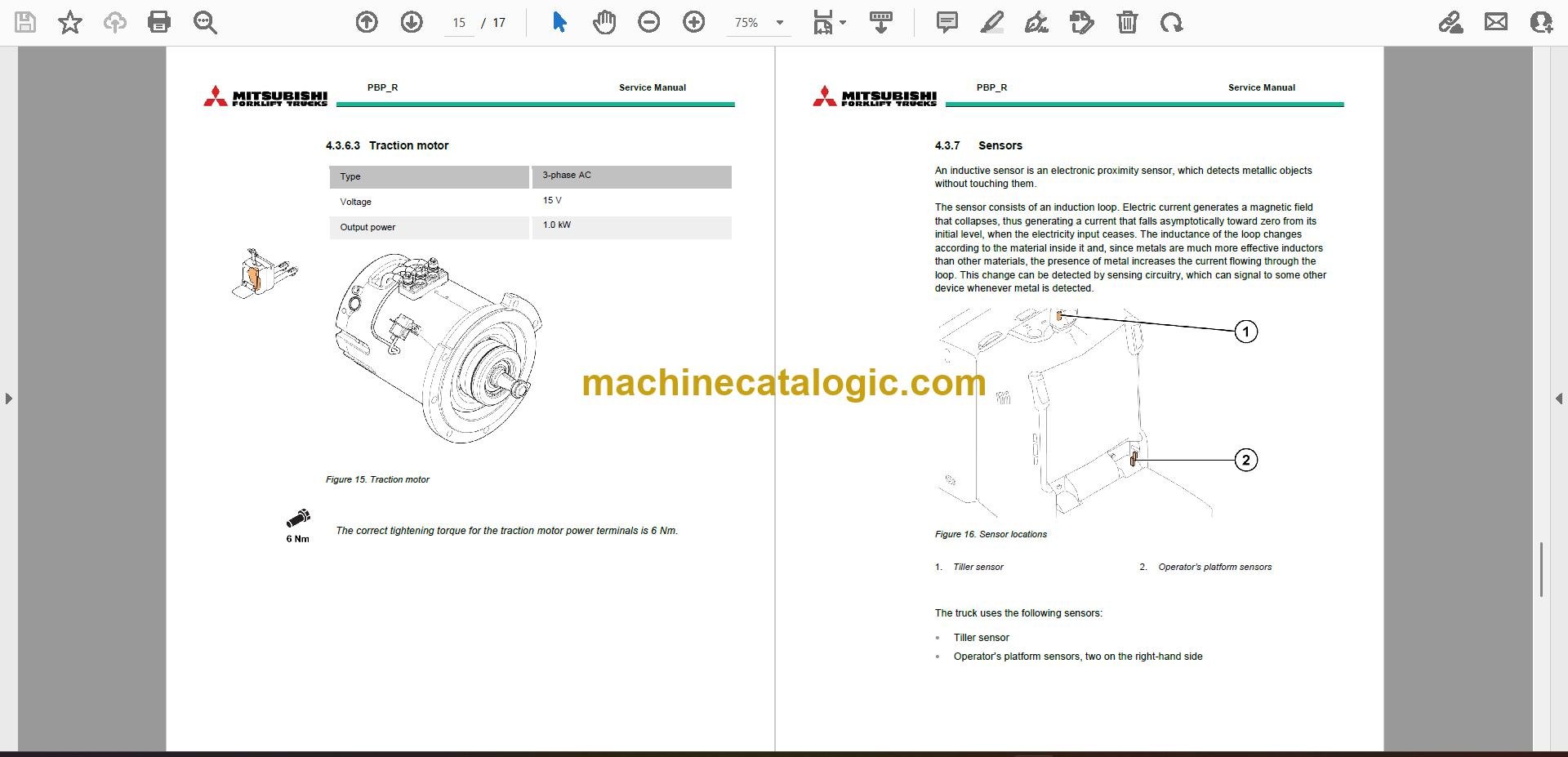Image resolution: width=1568 pixels, height=757 pixels.
Task: Open the find text search tool
Action: pos(205,22)
